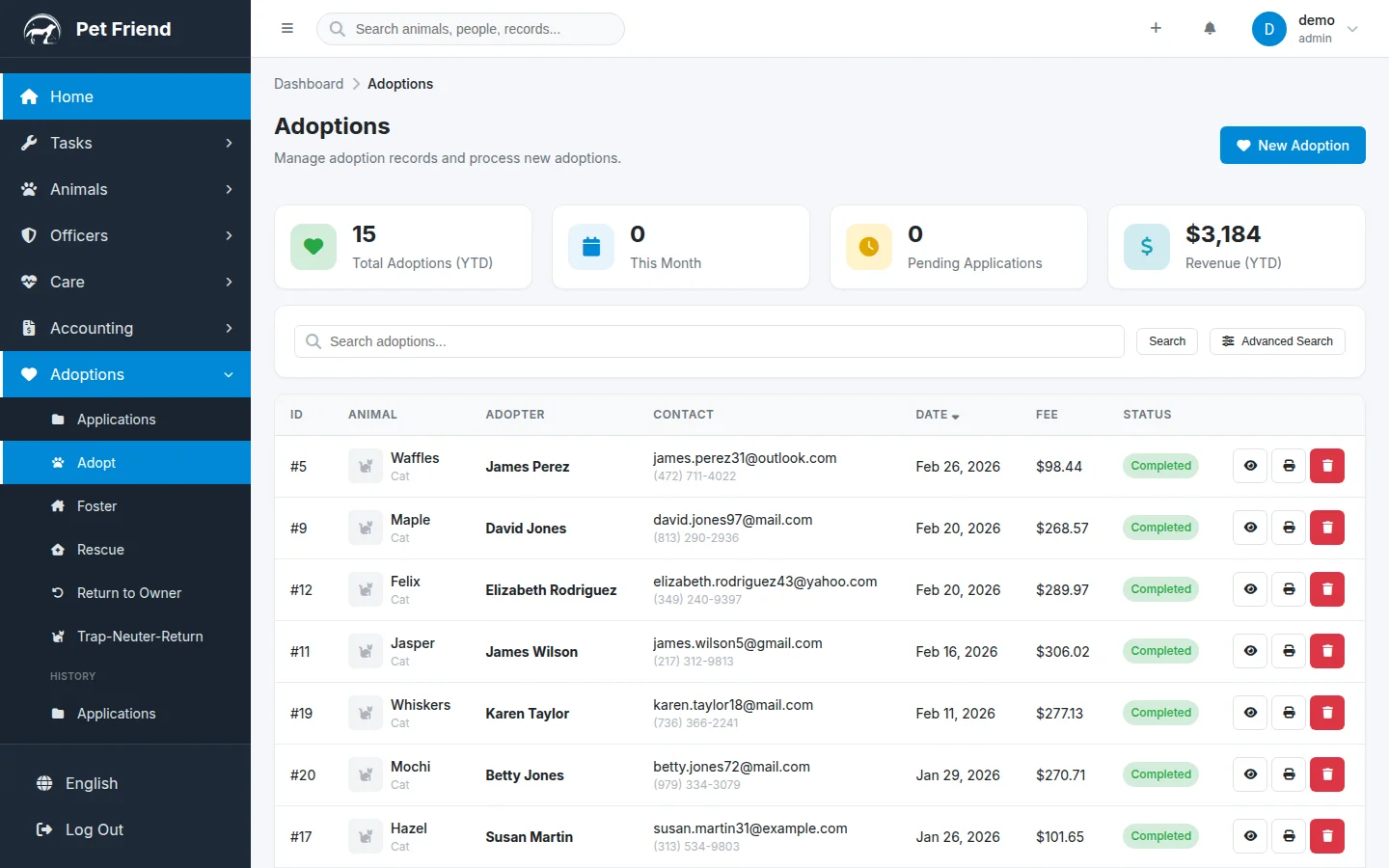Select Trap-Neuter-Return menu item
This screenshot has width=1389, height=868.
[x=140, y=637]
